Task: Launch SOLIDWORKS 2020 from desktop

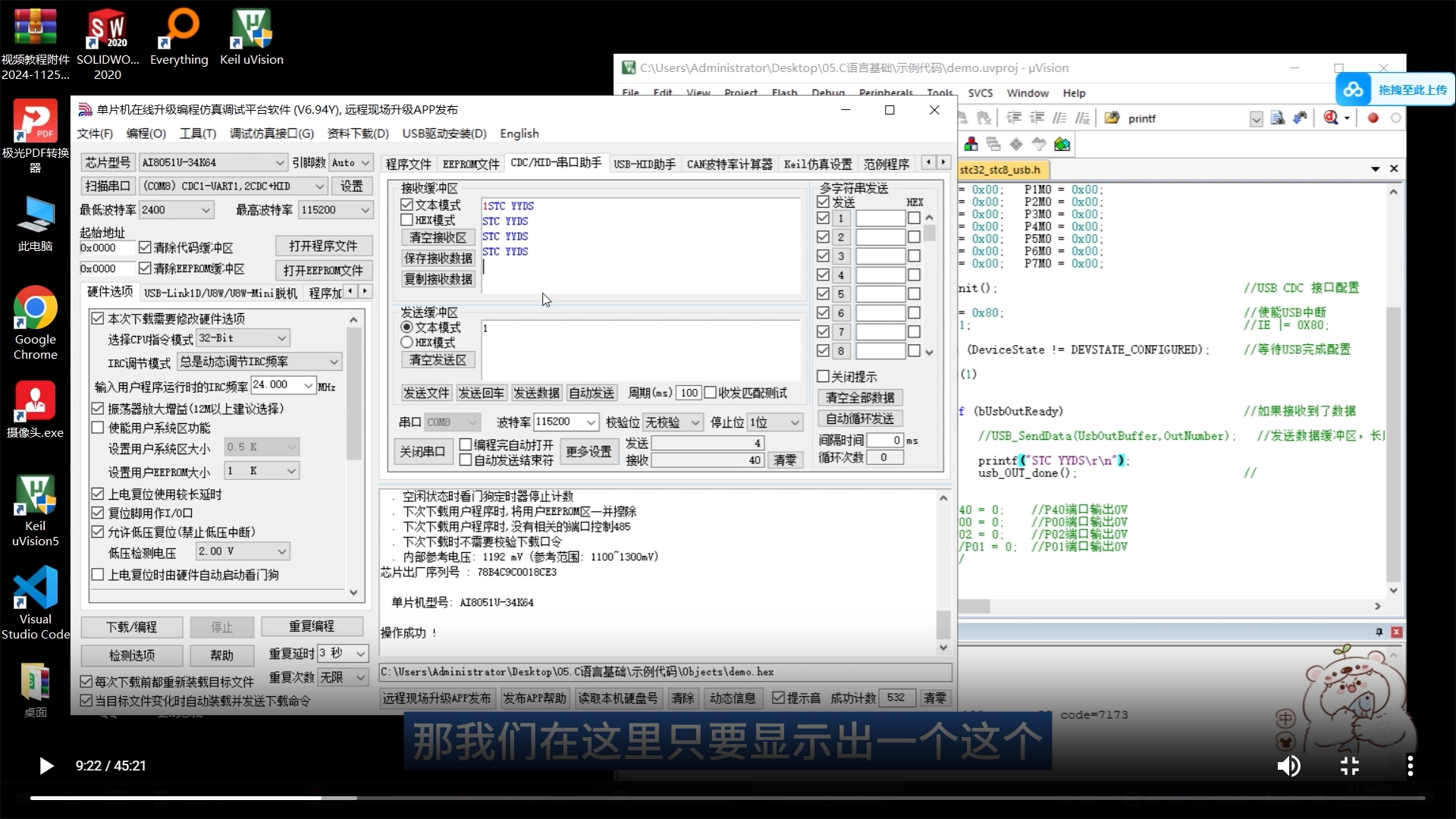Action: click(108, 44)
